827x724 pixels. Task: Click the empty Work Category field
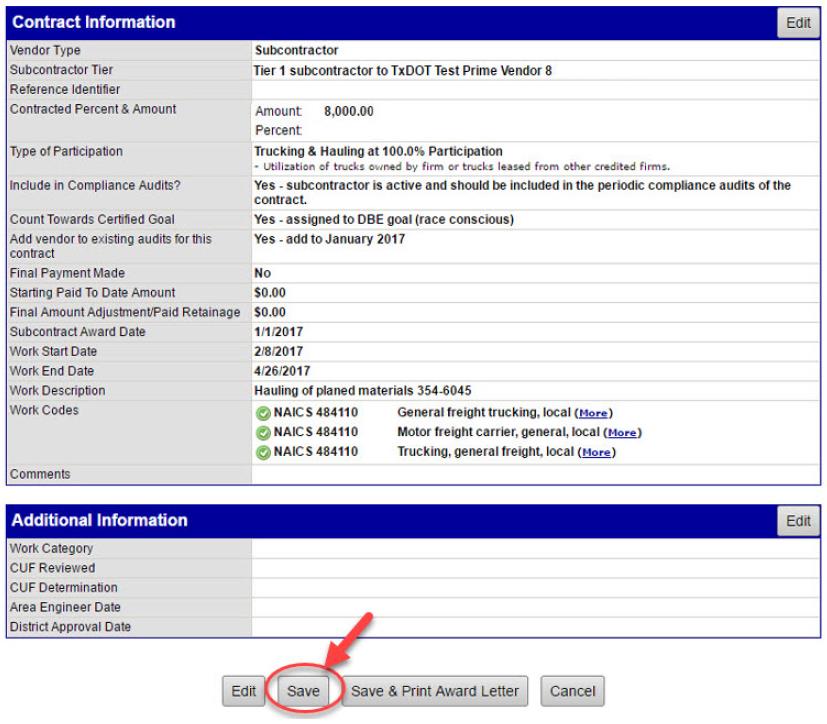point(536,547)
